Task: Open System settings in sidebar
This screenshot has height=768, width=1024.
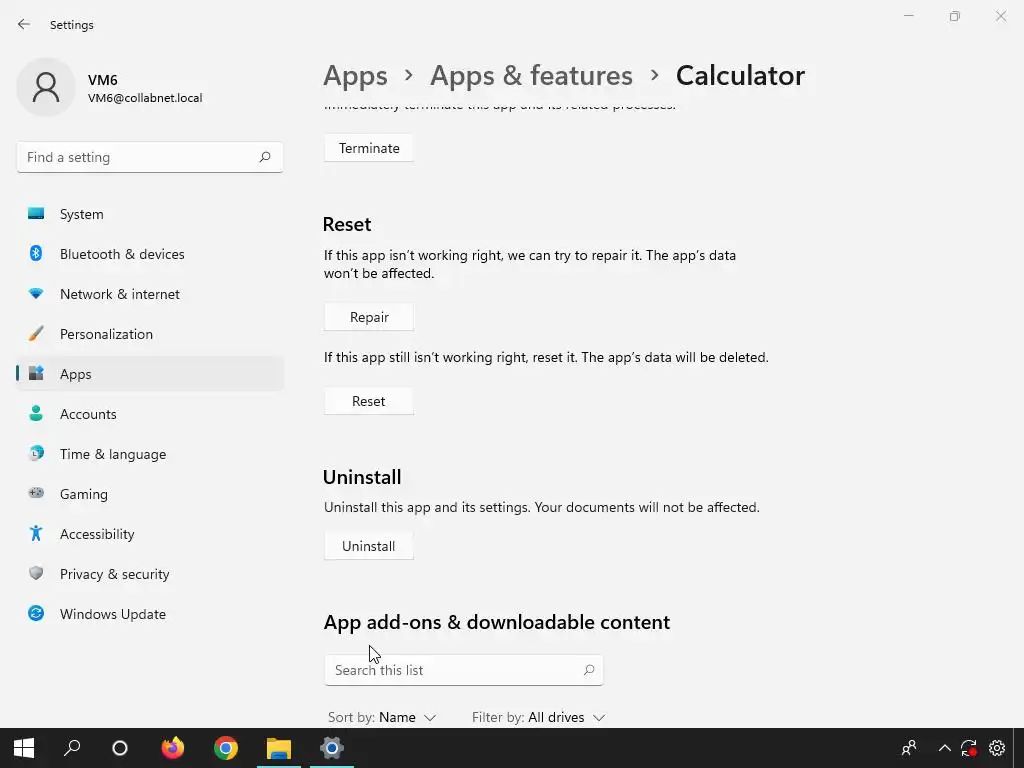Action: pos(150,214)
